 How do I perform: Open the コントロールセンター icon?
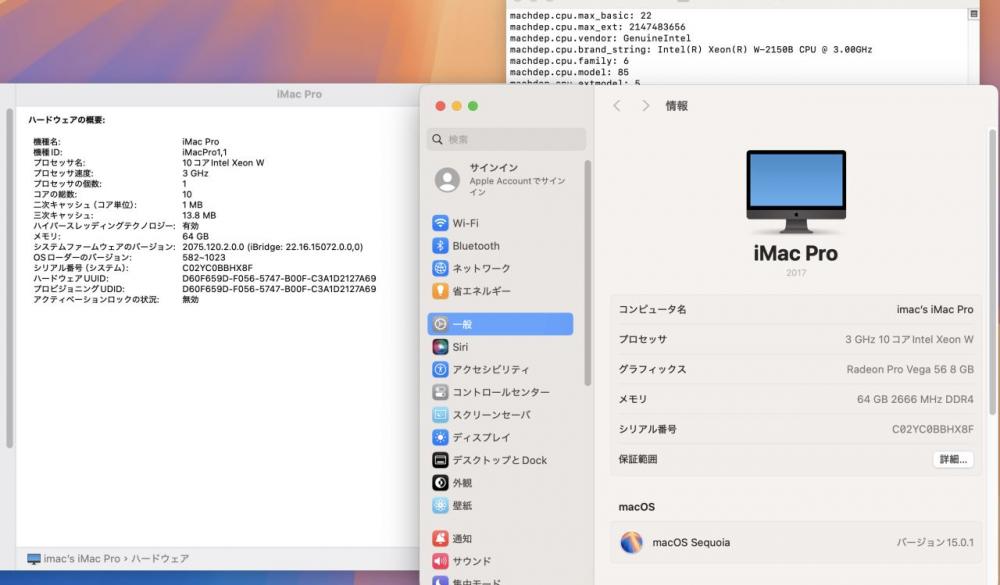[x=440, y=392]
